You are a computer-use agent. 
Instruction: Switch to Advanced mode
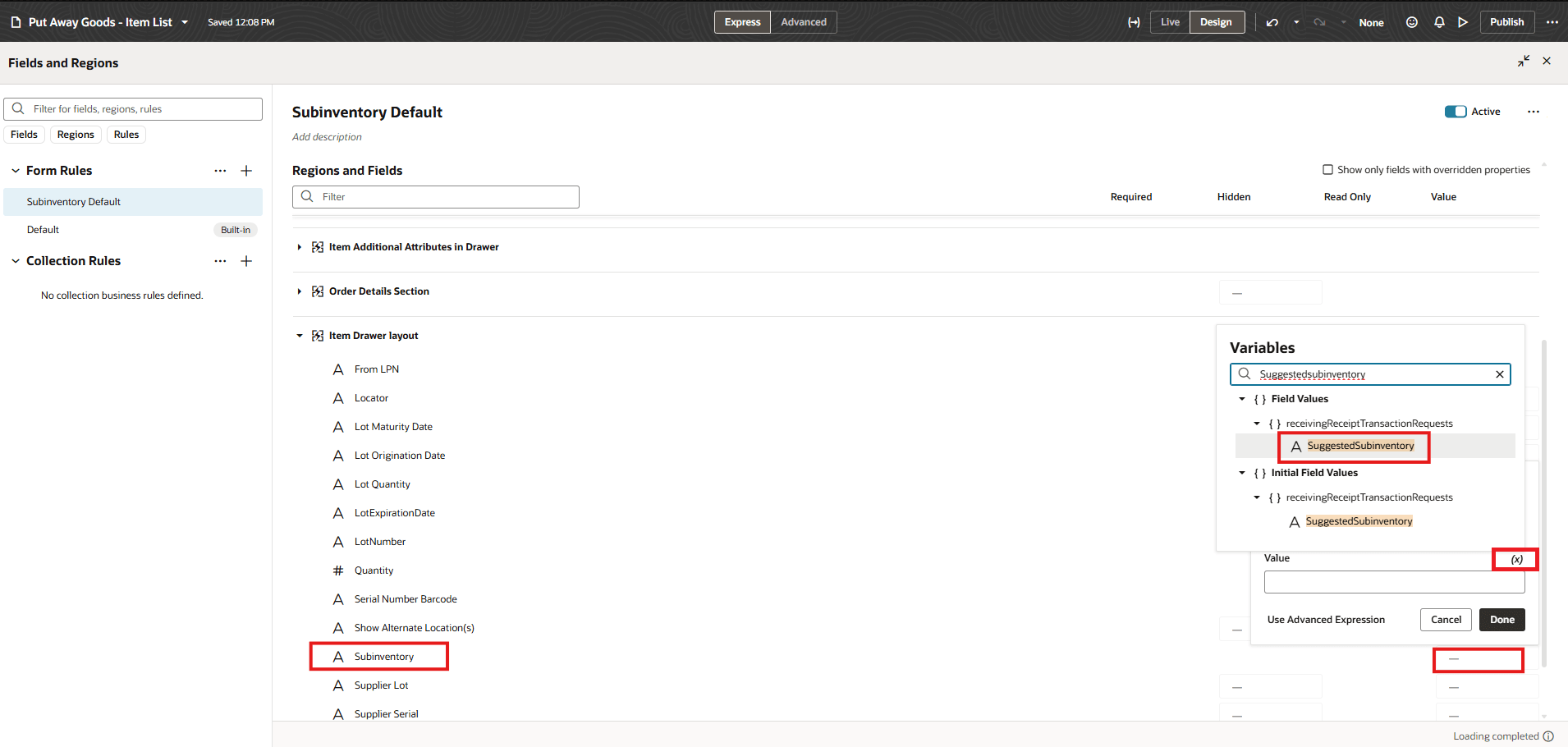tap(804, 22)
